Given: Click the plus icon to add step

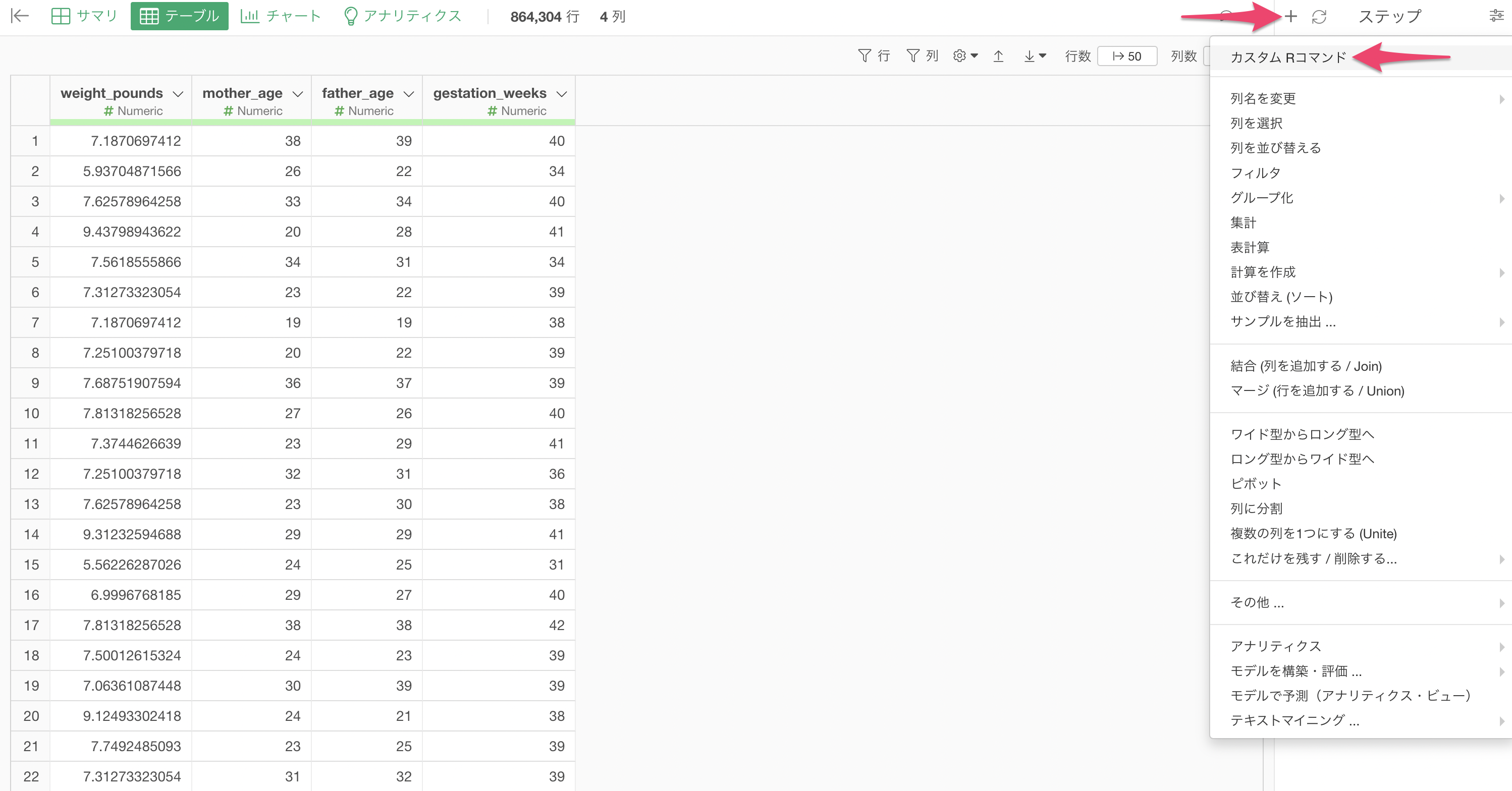Looking at the screenshot, I should [x=1290, y=17].
